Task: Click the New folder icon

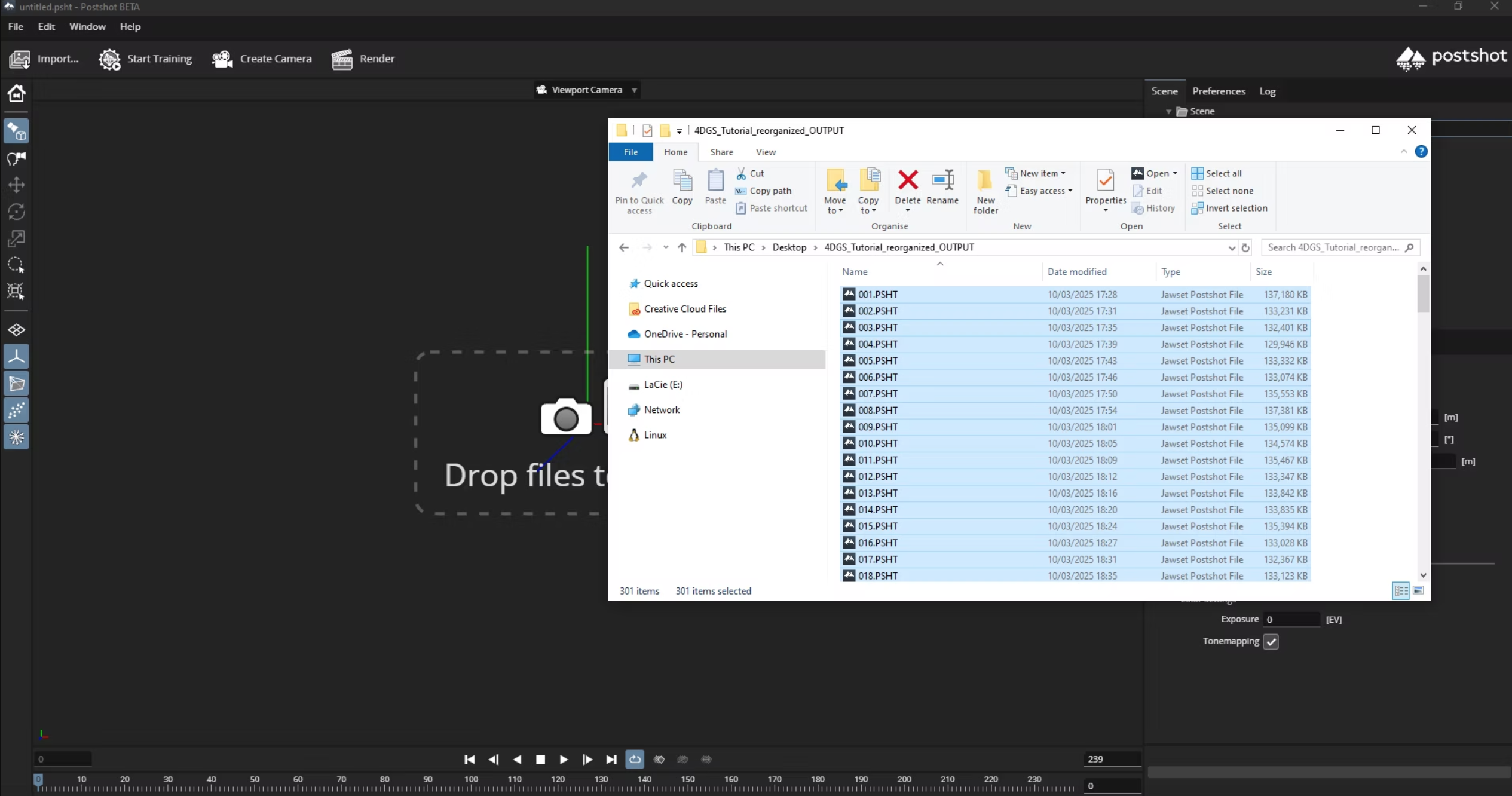Action: coord(985,180)
